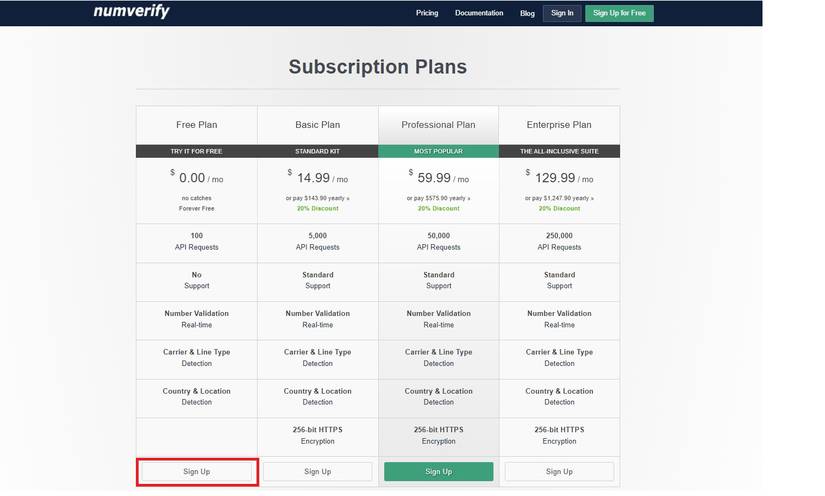Choose the Professional Plan green Sign Up button
This screenshot has height=496, width=825.
pyautogui.click(x=438, y=471)
